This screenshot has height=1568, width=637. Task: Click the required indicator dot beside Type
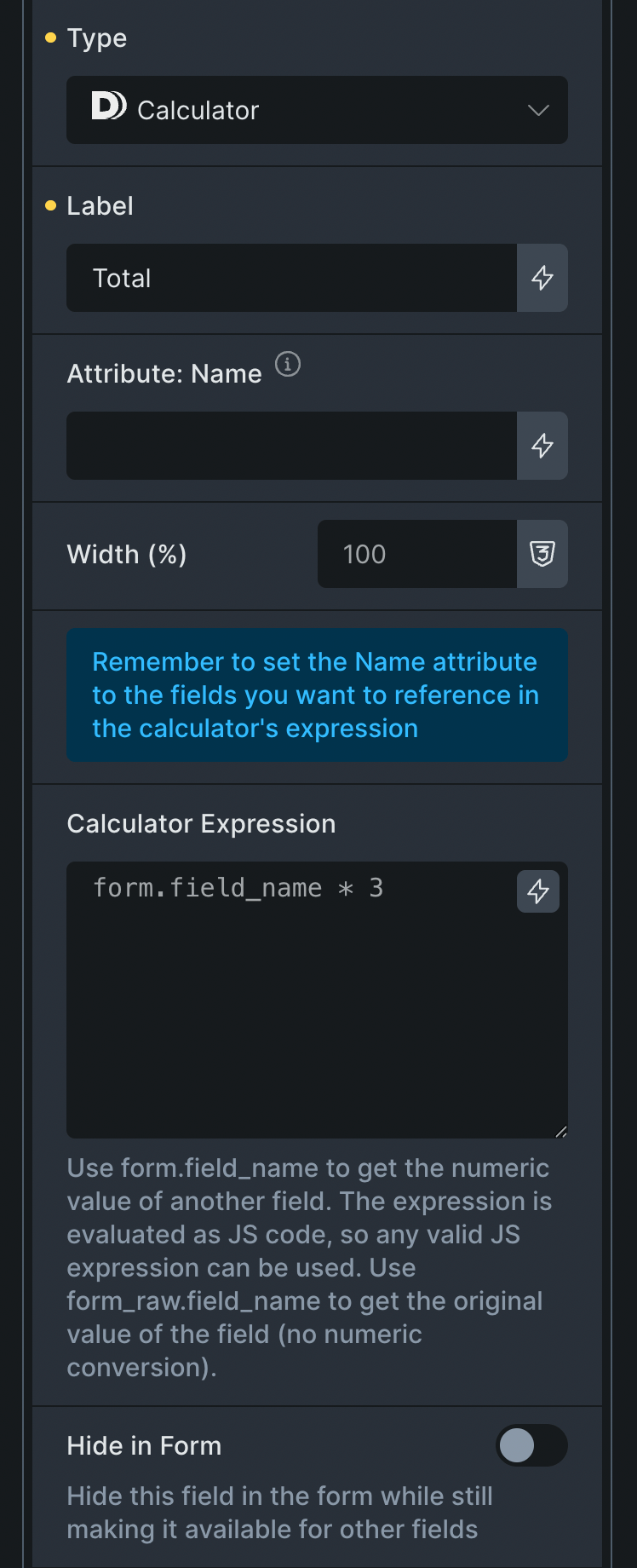49,37
